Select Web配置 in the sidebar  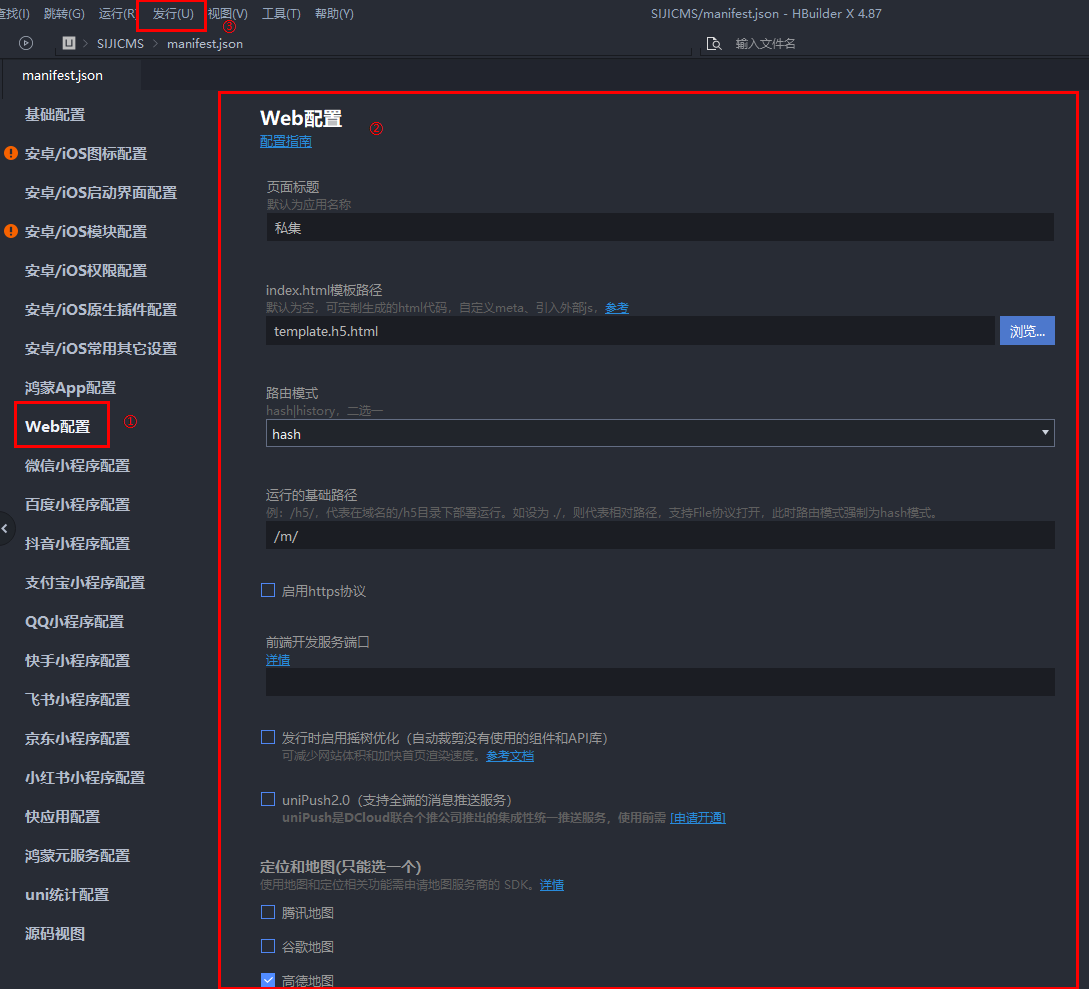point(58,426)
